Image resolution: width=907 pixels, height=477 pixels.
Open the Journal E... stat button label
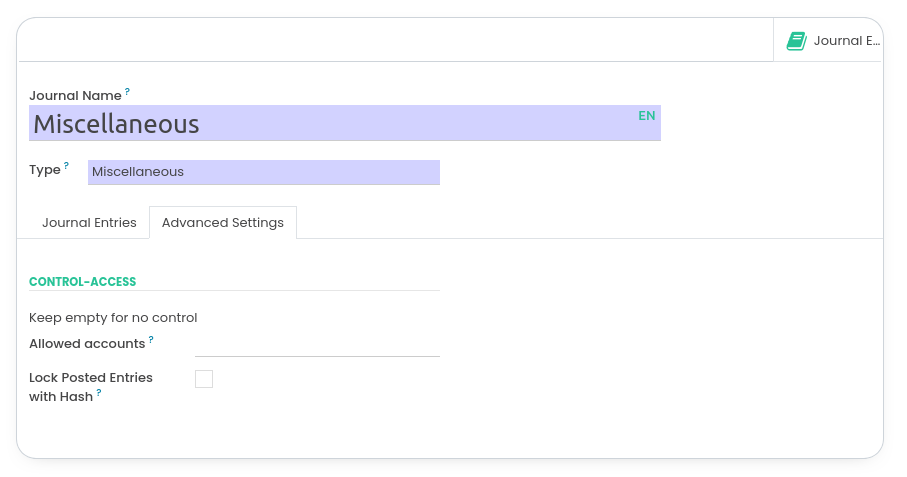(x=846, y=41)
